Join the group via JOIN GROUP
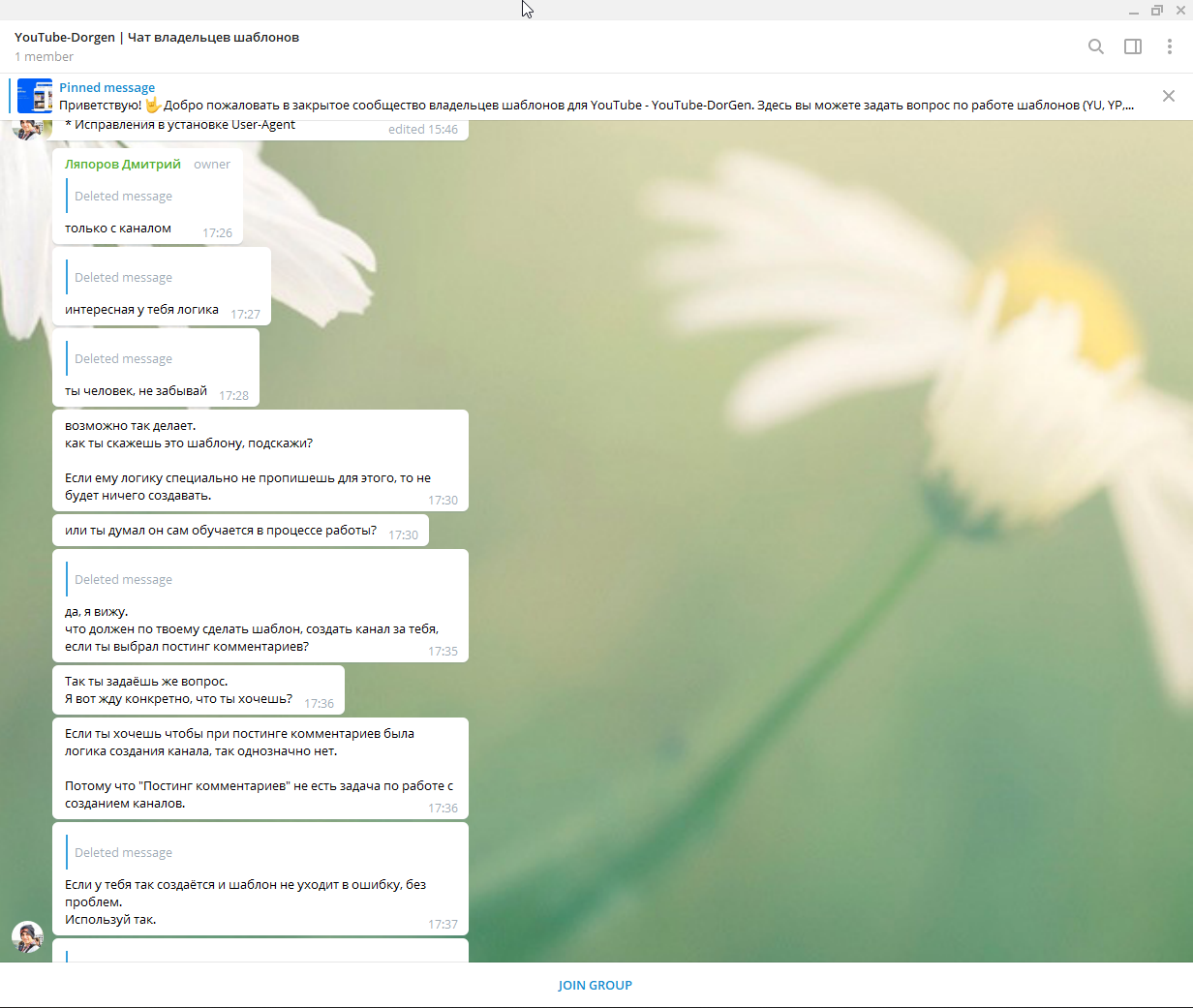Image resolution: width=1193 pixels, height=1008 pixels. point(596,985)
